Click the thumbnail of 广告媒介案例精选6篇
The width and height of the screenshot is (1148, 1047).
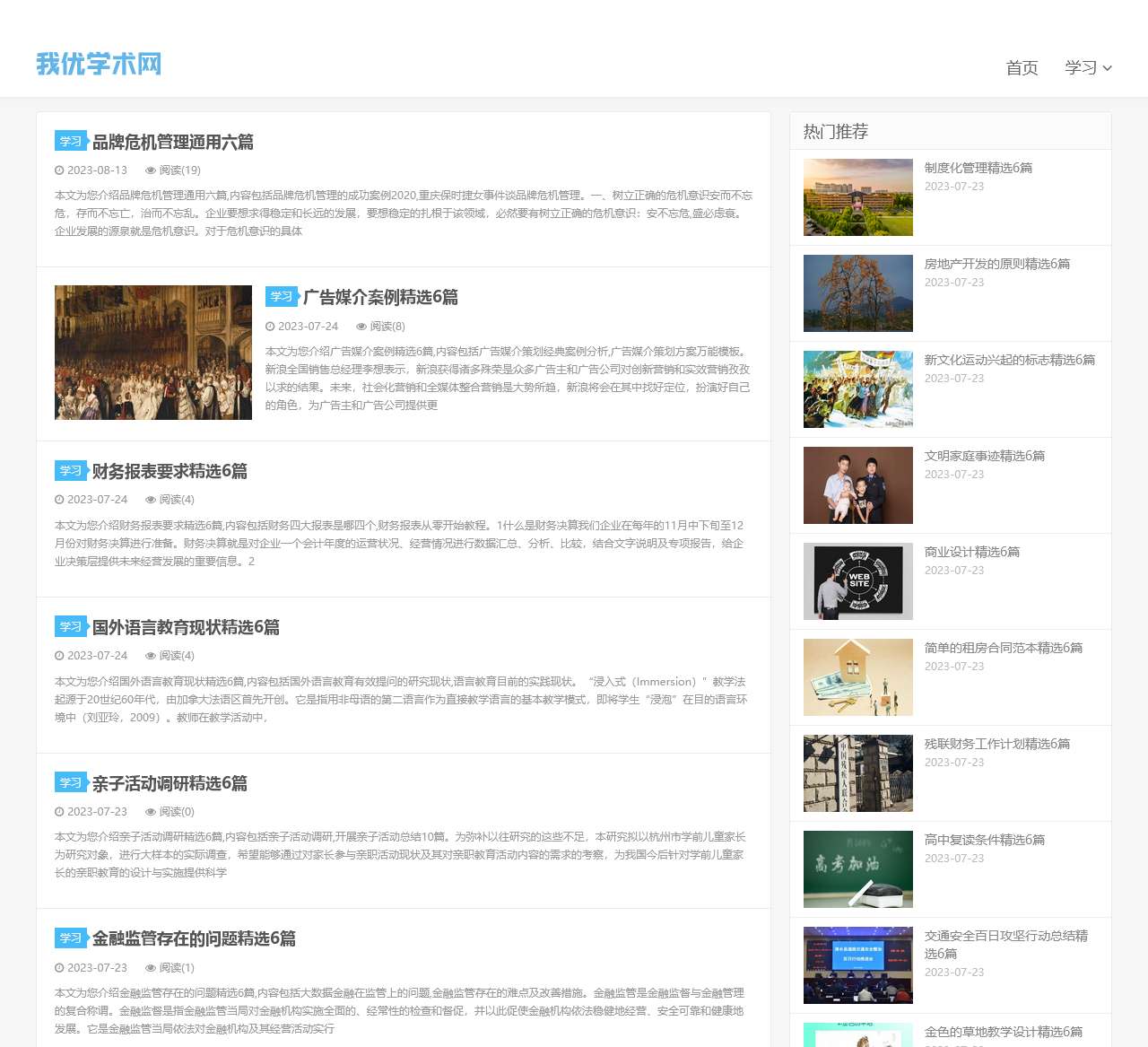[x=152, y=353]
